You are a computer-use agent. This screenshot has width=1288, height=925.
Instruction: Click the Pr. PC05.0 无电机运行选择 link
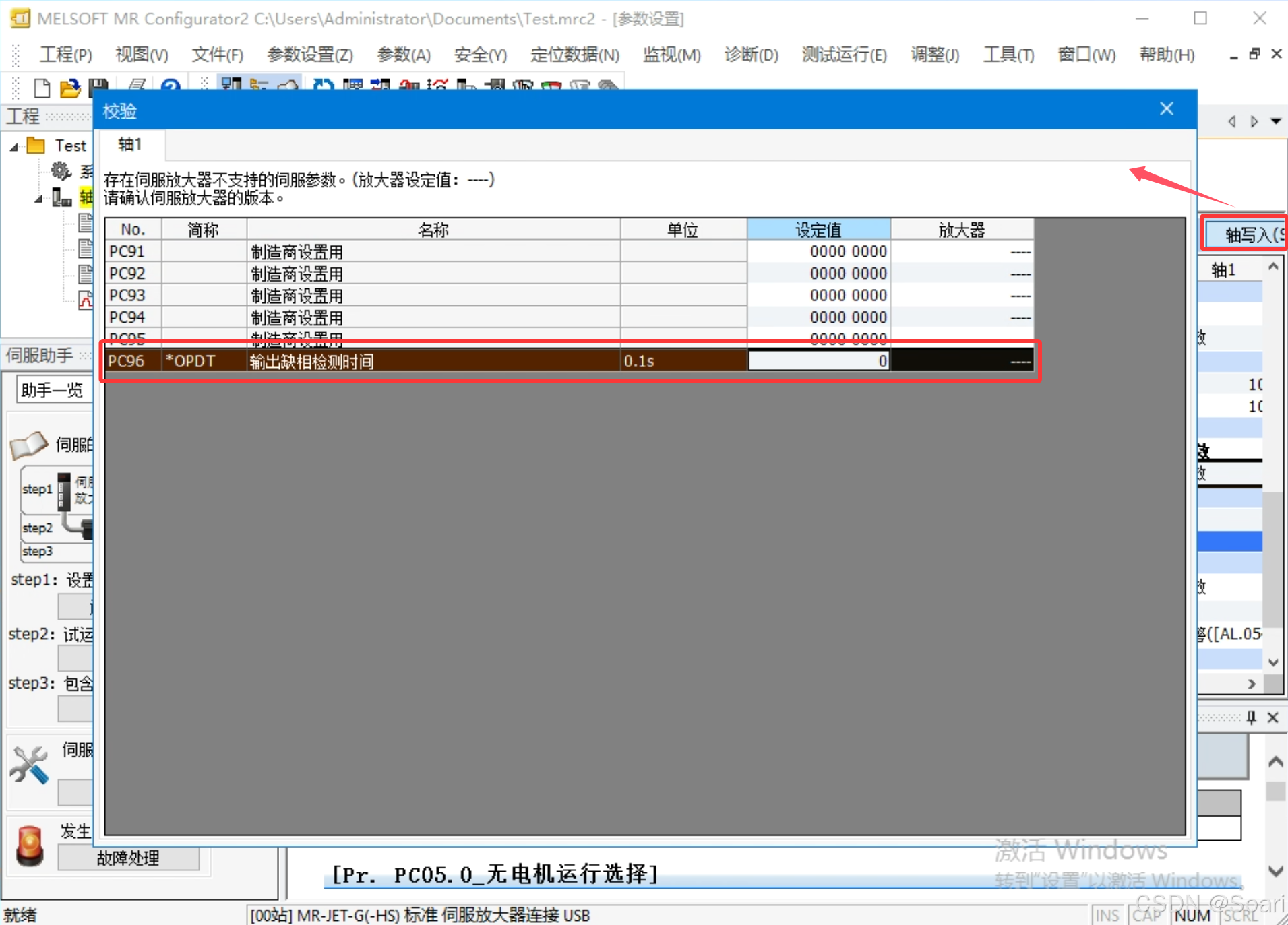coord(495,874)
